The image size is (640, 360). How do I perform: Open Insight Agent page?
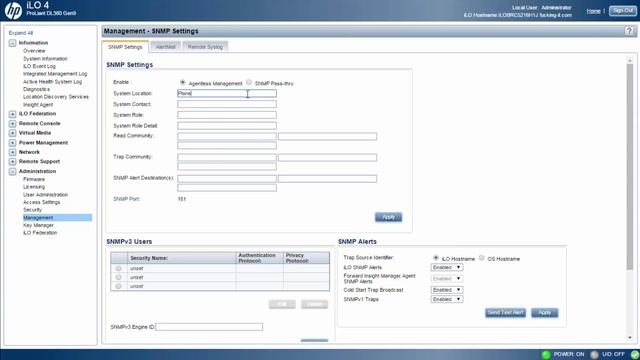click(38, 105)
